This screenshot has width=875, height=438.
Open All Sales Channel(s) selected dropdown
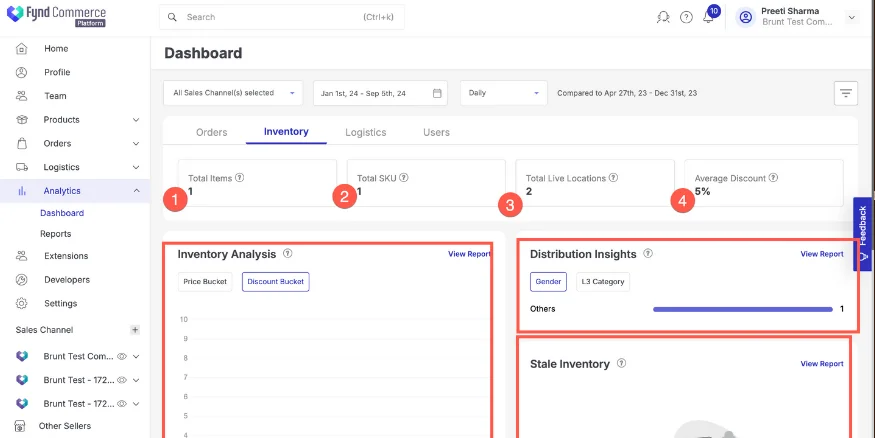tap(233, 93)
